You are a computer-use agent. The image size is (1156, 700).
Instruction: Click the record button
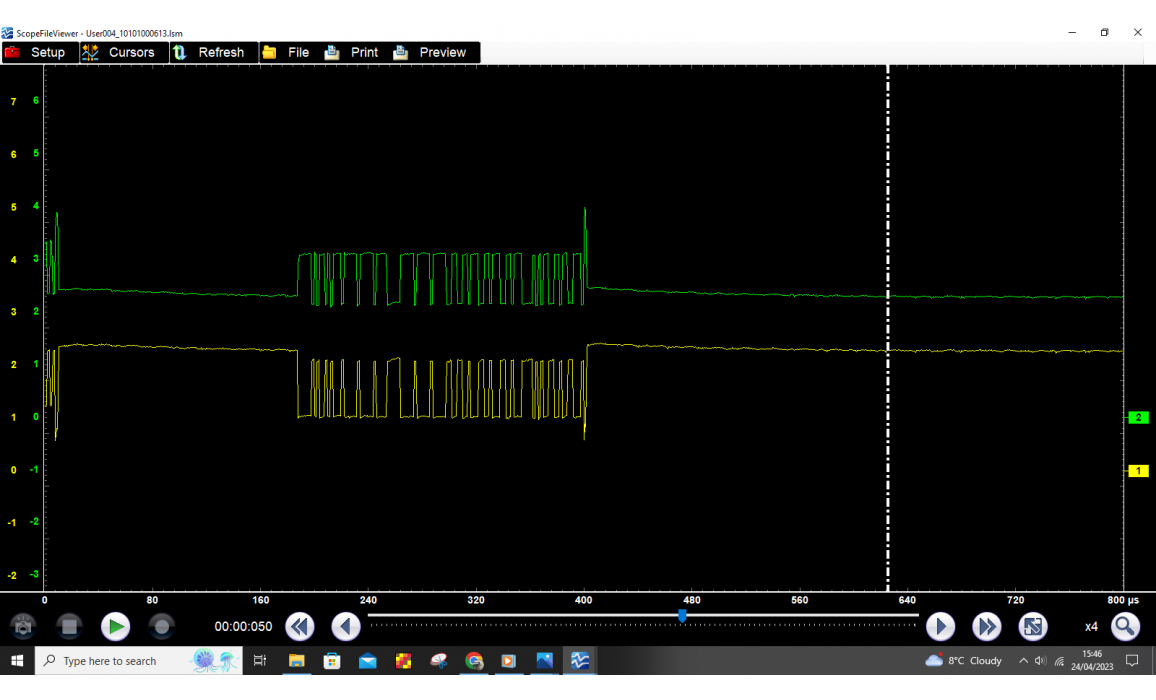point(161,627)
